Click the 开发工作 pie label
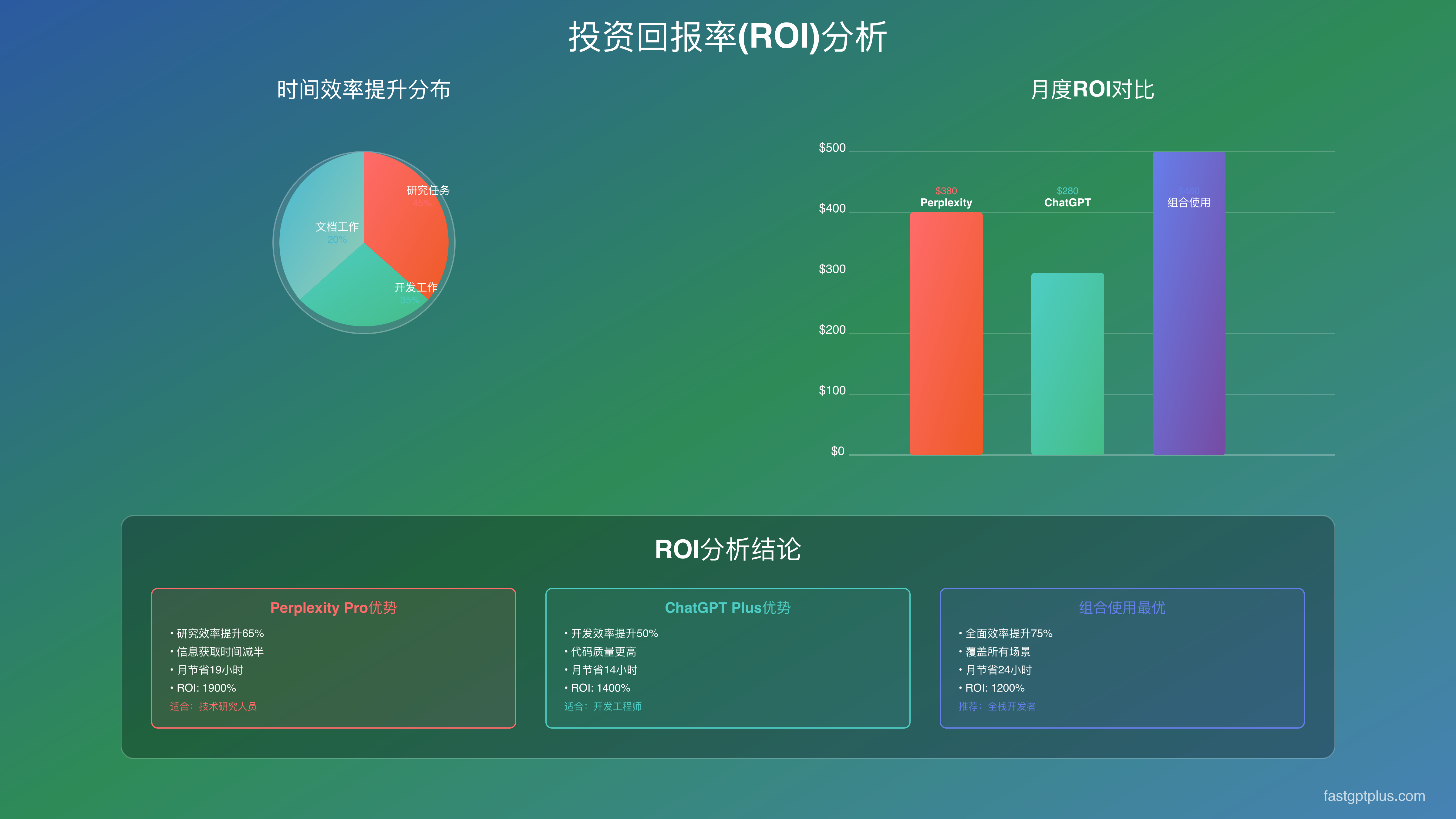This screenshot has width=1456, height=819. tap(416, 287)
